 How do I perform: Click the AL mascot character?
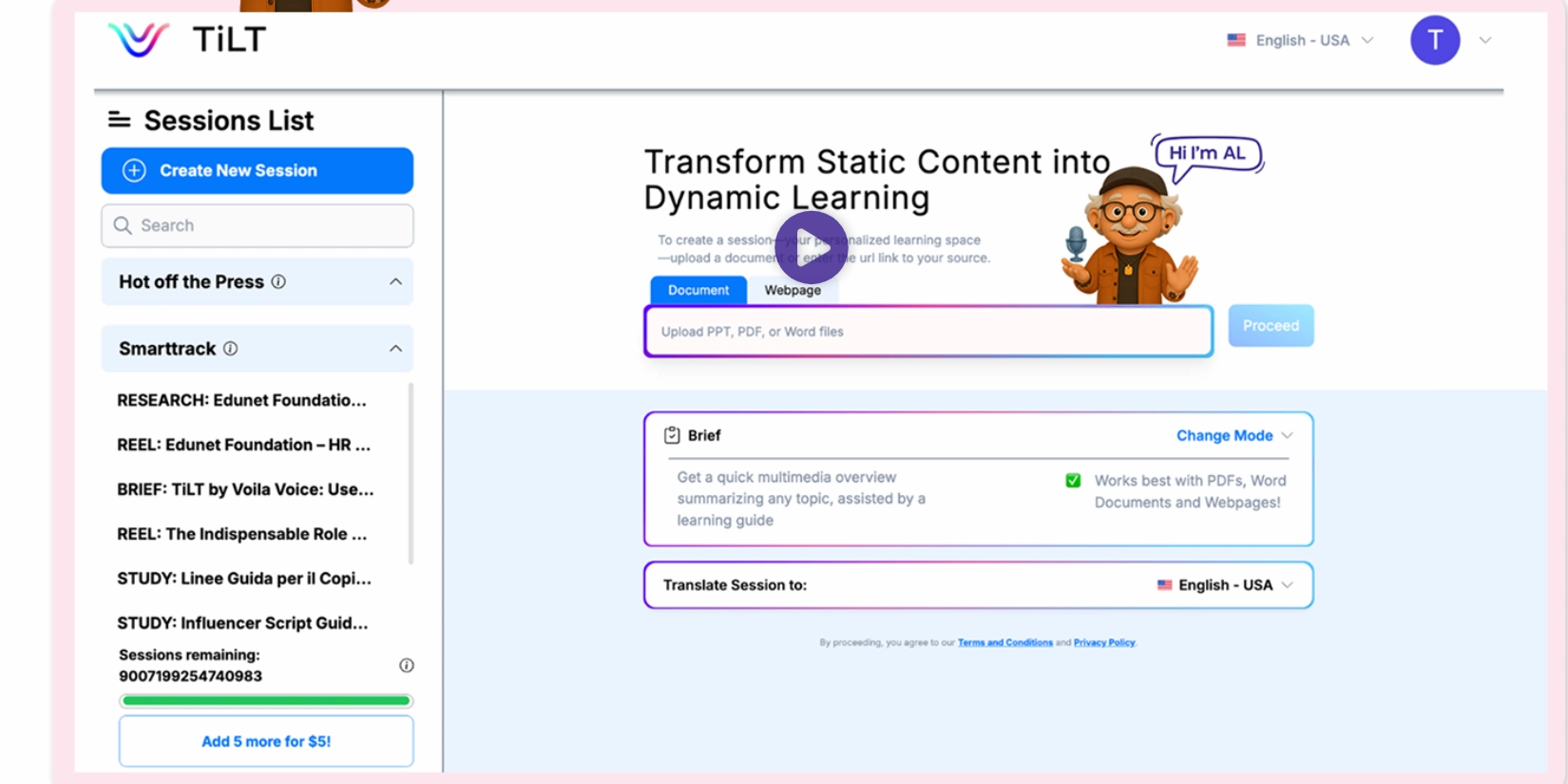click(1131, 238)
